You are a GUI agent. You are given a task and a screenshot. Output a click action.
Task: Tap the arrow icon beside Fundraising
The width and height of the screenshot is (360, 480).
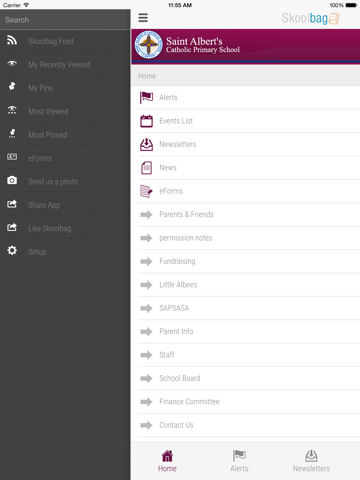146,261
